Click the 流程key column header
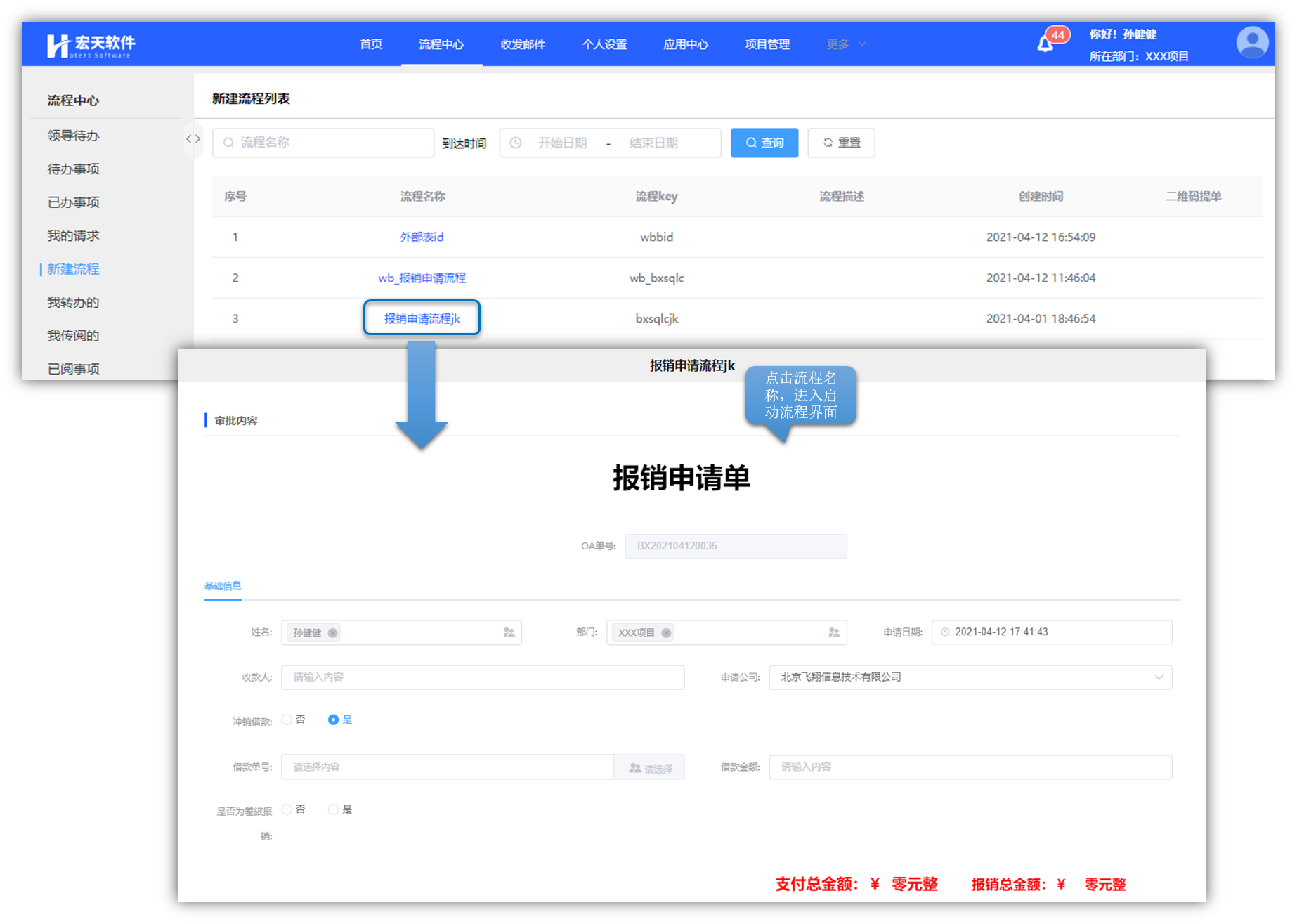This screenshot has height=924, width=1297. point(656,197)
